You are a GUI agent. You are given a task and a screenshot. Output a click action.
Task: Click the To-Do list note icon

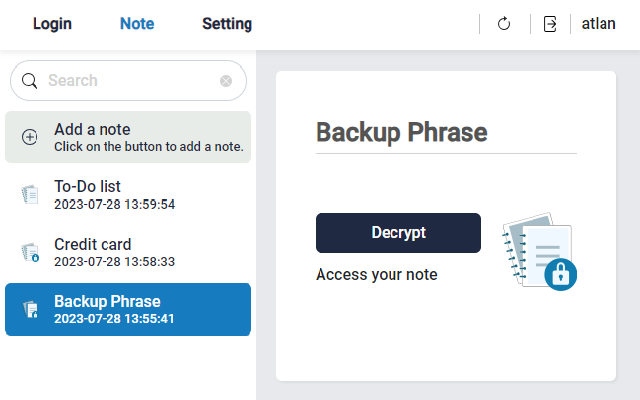30,195
